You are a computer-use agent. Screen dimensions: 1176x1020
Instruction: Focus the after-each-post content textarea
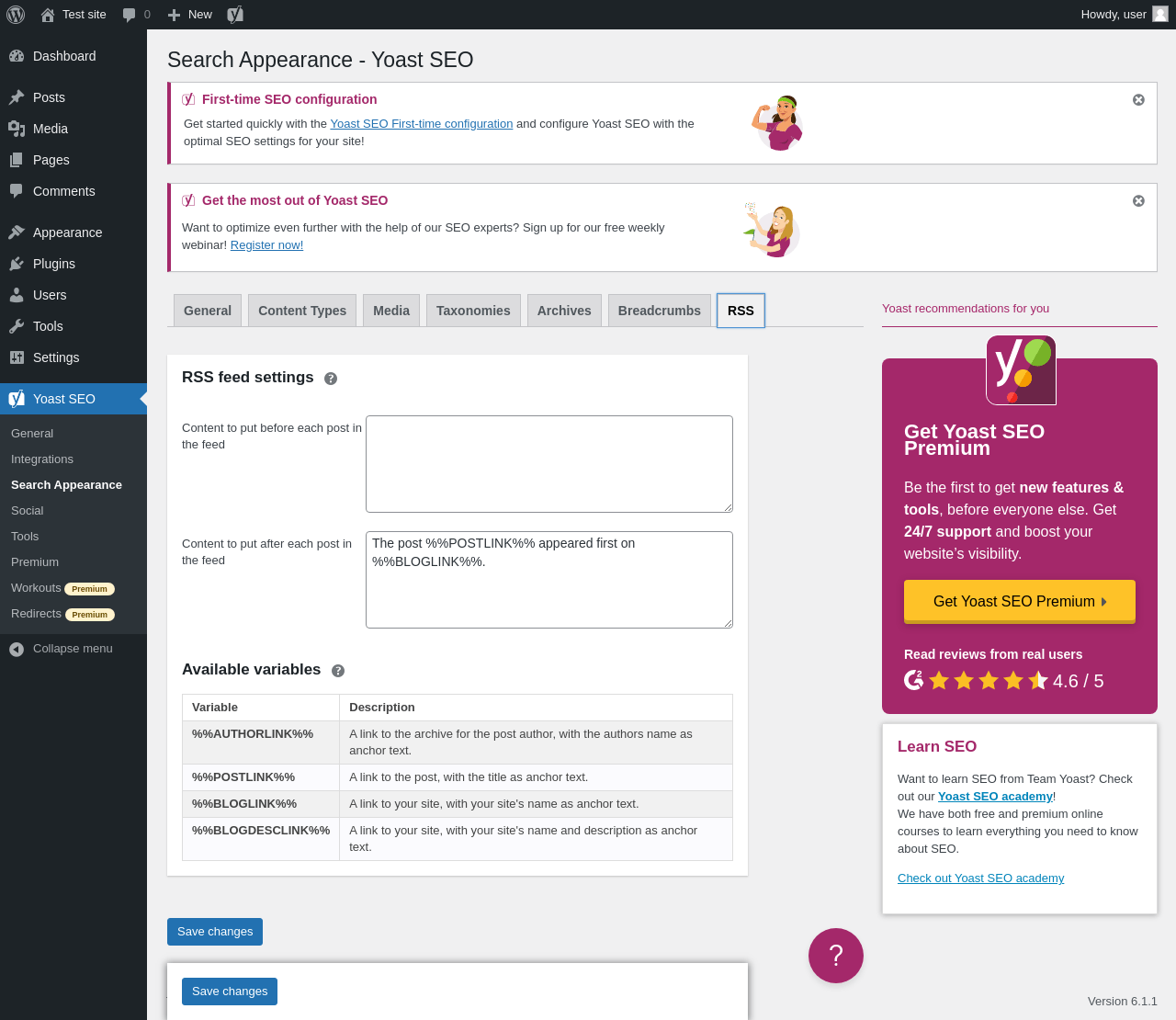click(549, 580)
